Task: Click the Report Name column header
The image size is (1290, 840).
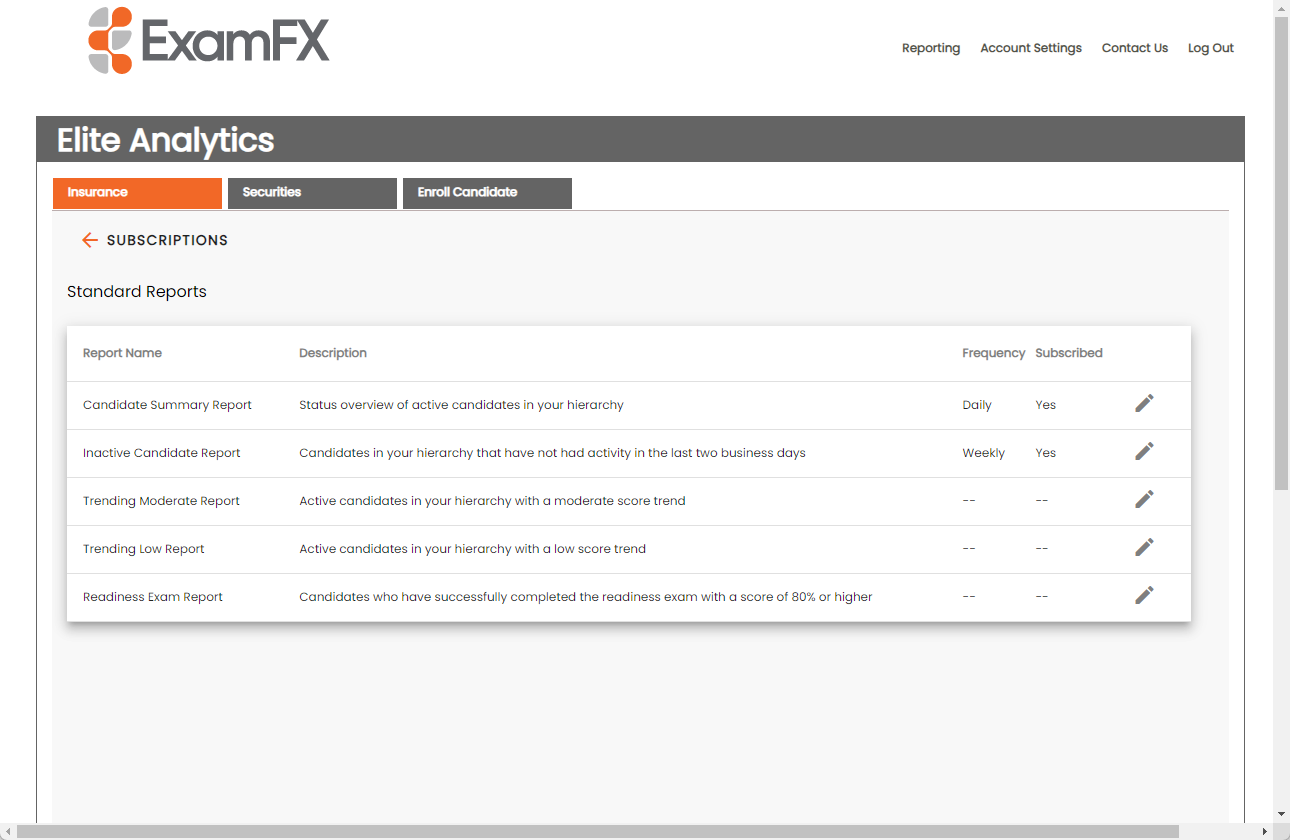Action: pyautogui.click(x=122, y=353)
